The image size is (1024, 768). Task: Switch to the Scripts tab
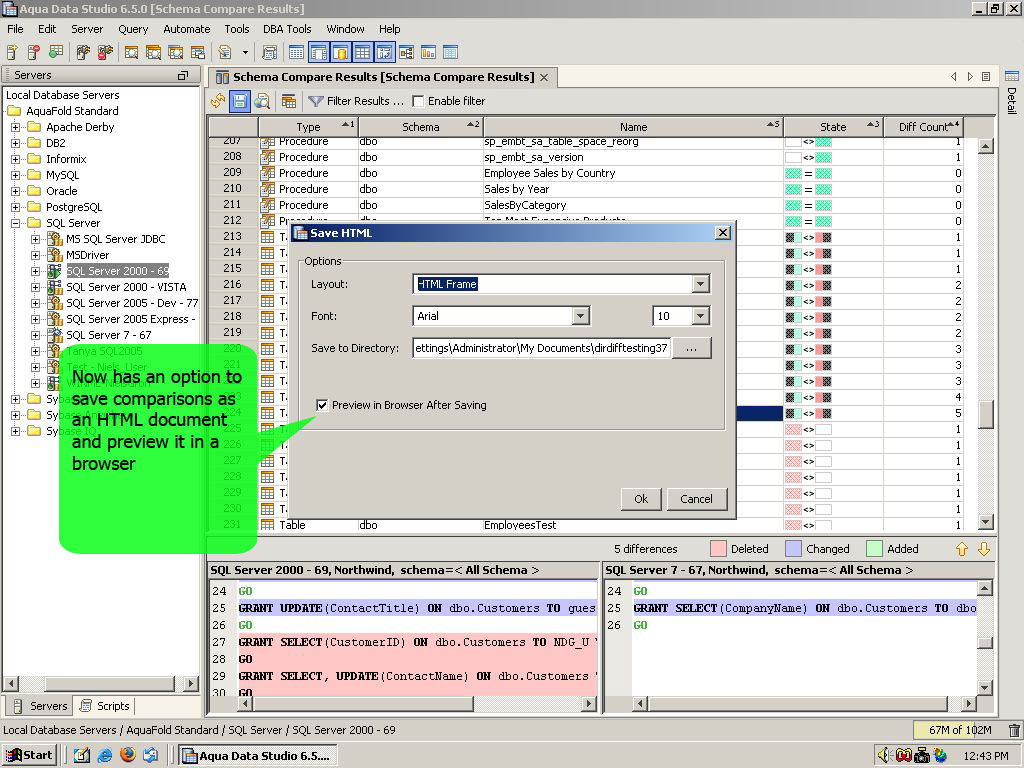pos(105,706)
